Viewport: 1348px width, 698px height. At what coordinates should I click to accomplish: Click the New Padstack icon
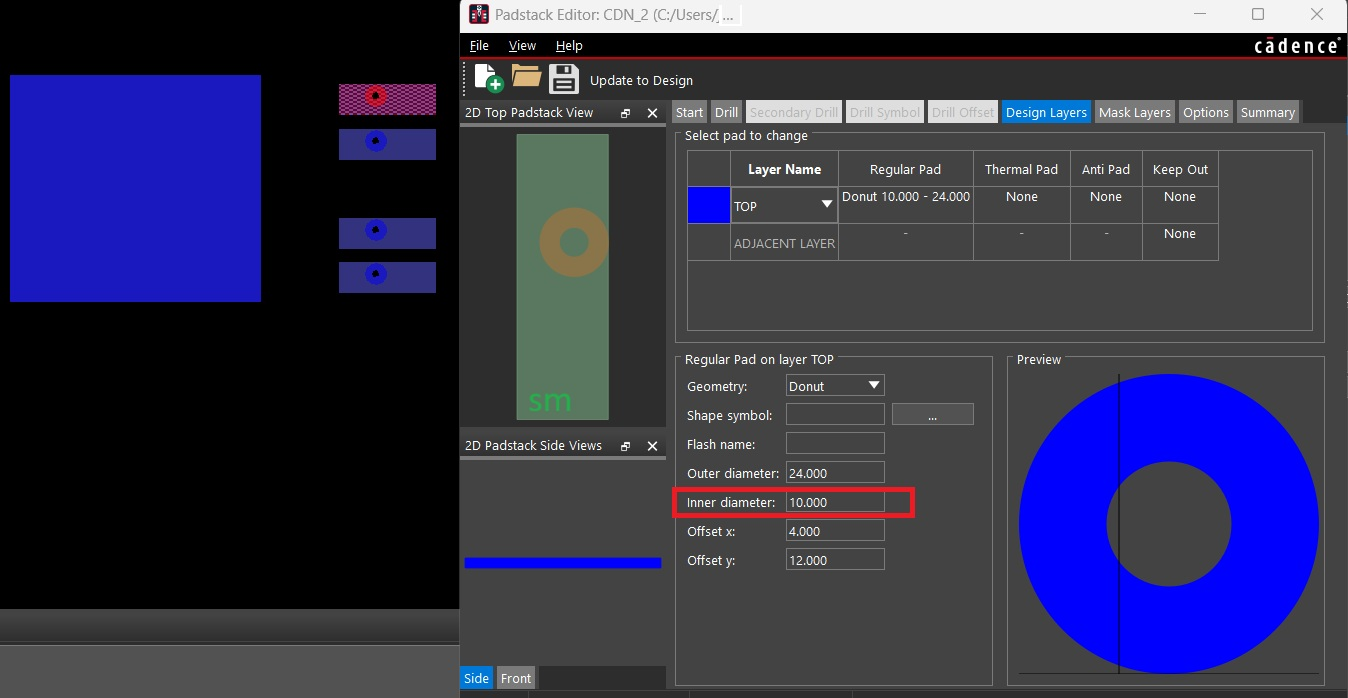(x=487, y=78)
